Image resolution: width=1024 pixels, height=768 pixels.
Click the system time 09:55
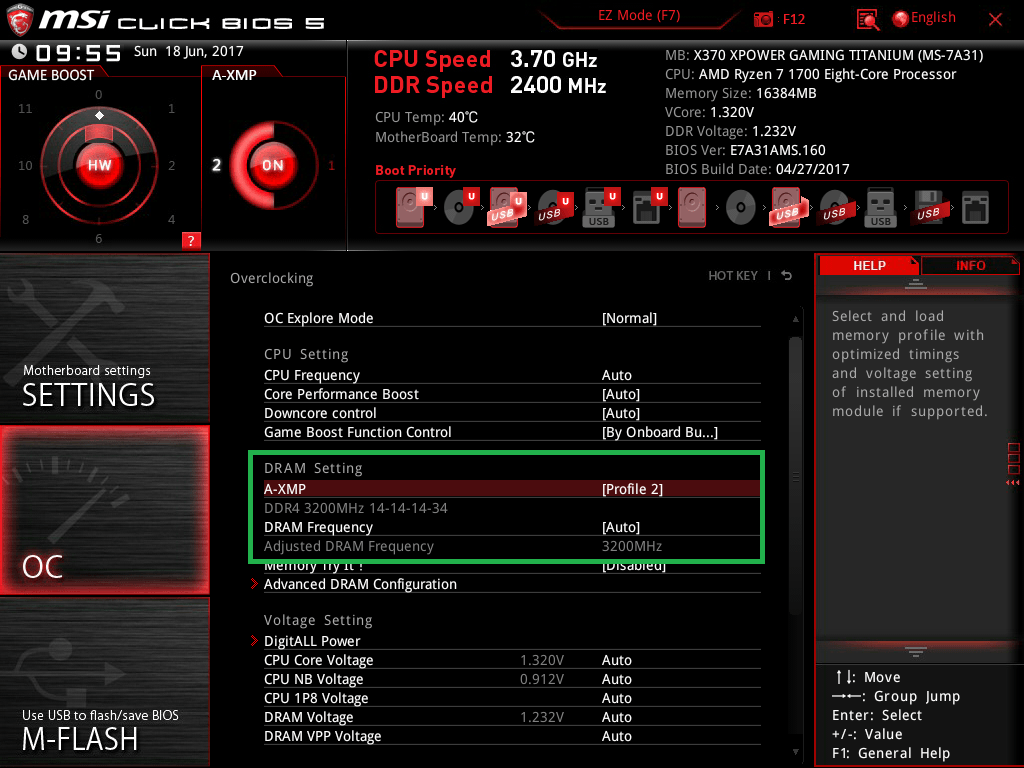(78, 53)
